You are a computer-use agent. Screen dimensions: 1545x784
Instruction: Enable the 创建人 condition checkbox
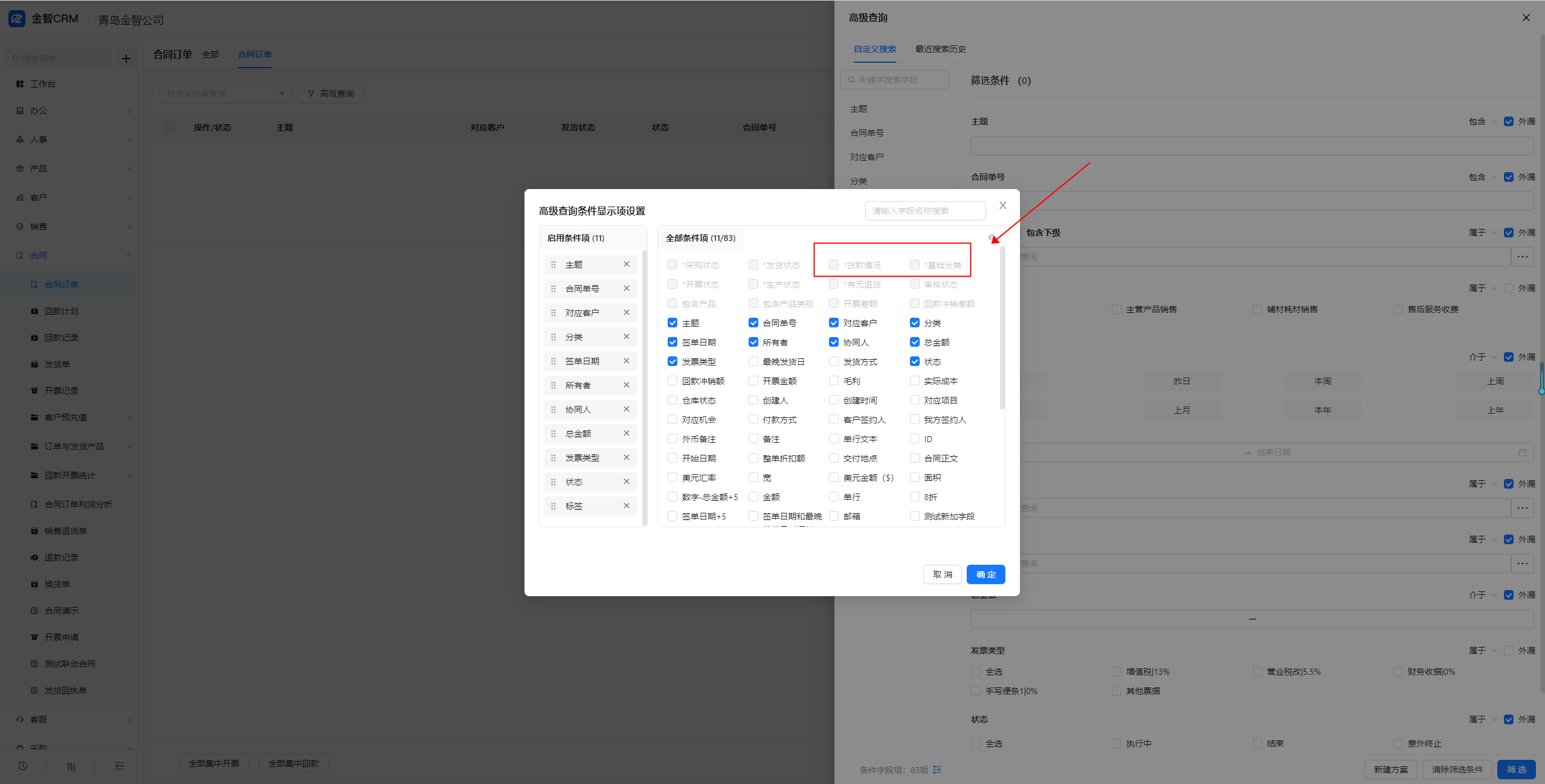tap(753, 400)
